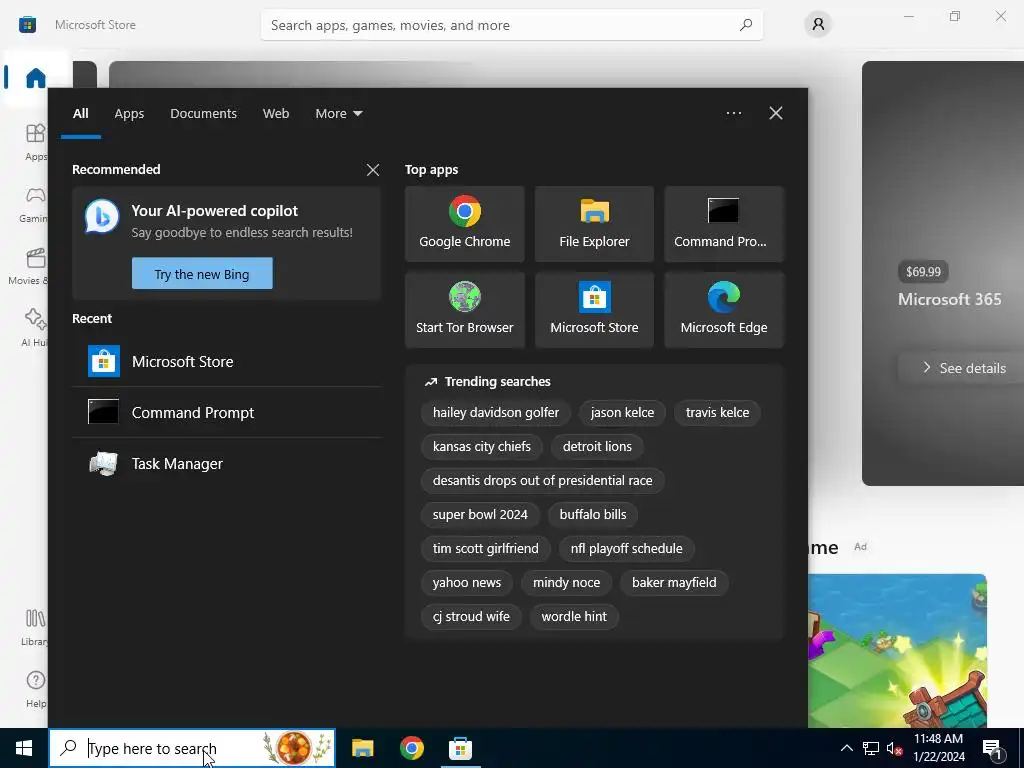Search trending detroit lions
The width and height of the screenshot is (1024, 768).
click(x=597, y=447)
